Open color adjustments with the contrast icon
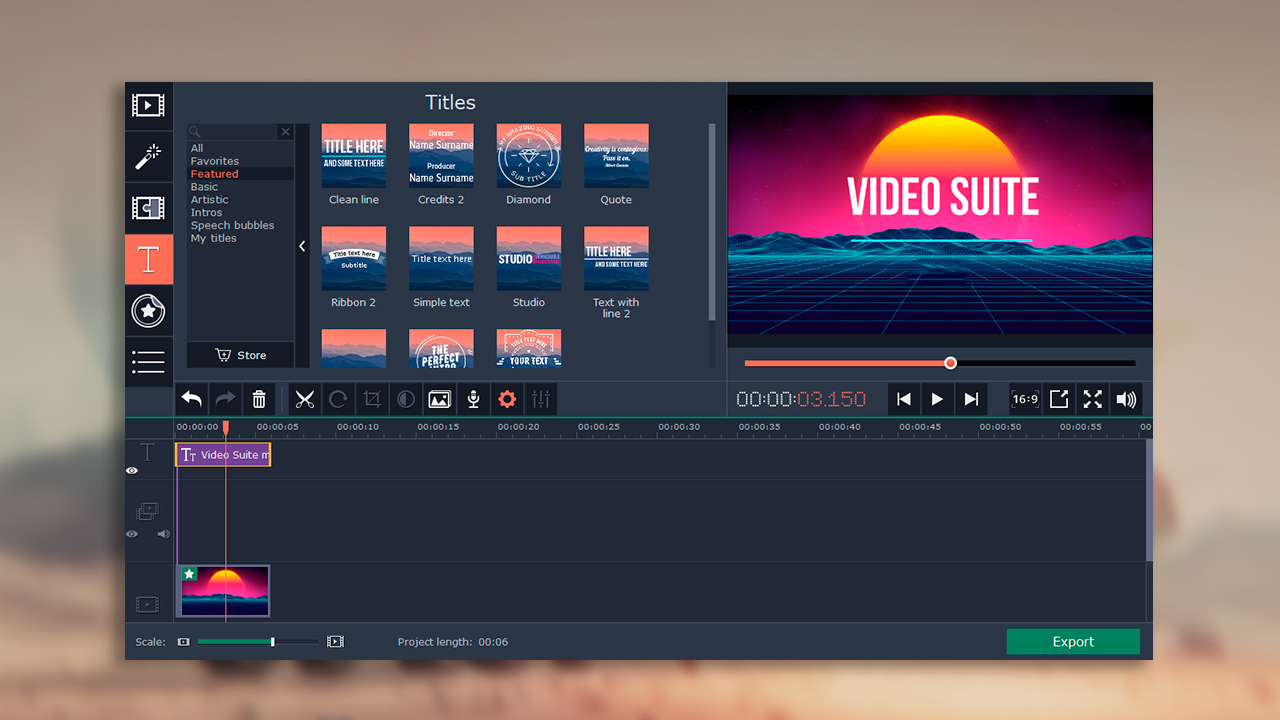This screenshot has height=720, width=1280. pyautogui.click(x=405, y=399)
